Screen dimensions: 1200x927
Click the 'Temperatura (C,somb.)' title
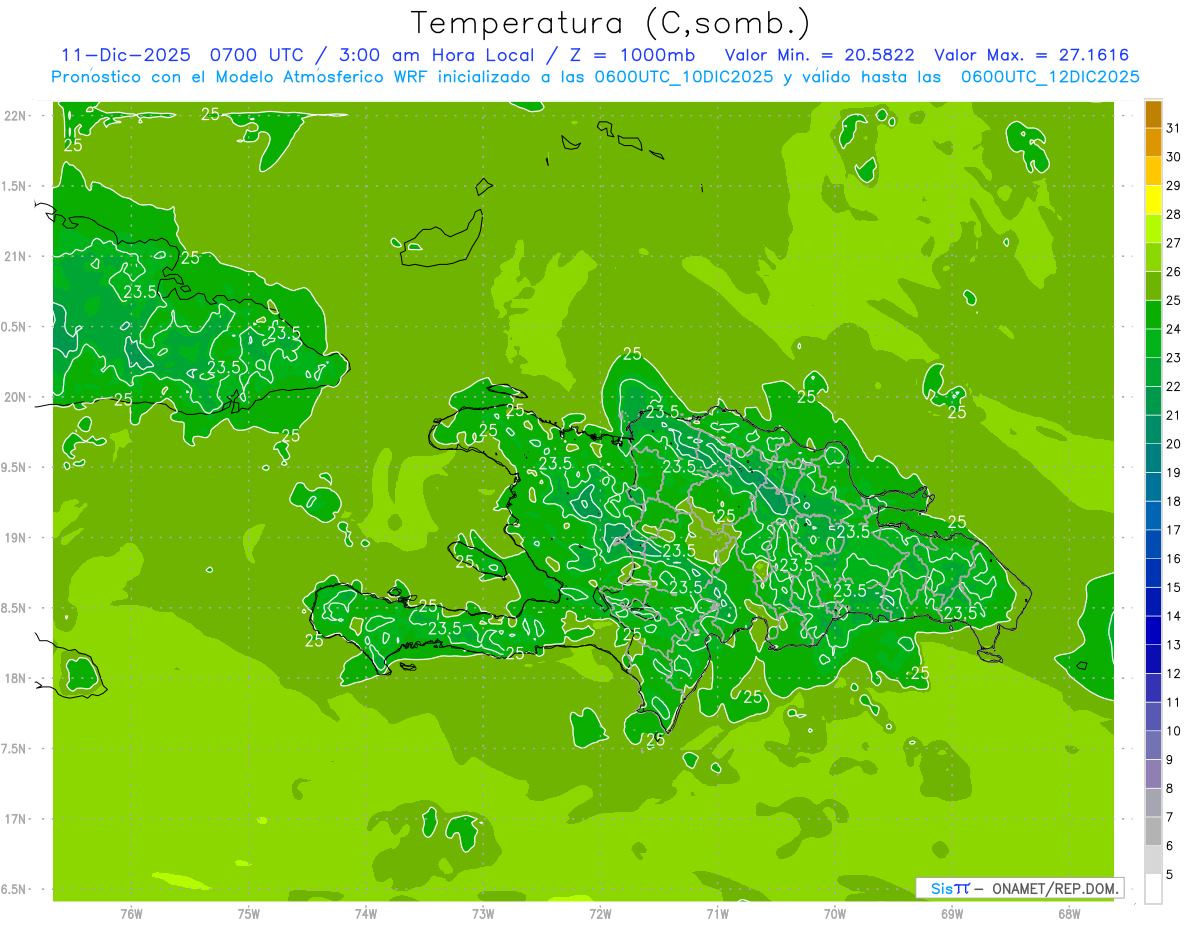pyautogui.click(x=610, y=23)
